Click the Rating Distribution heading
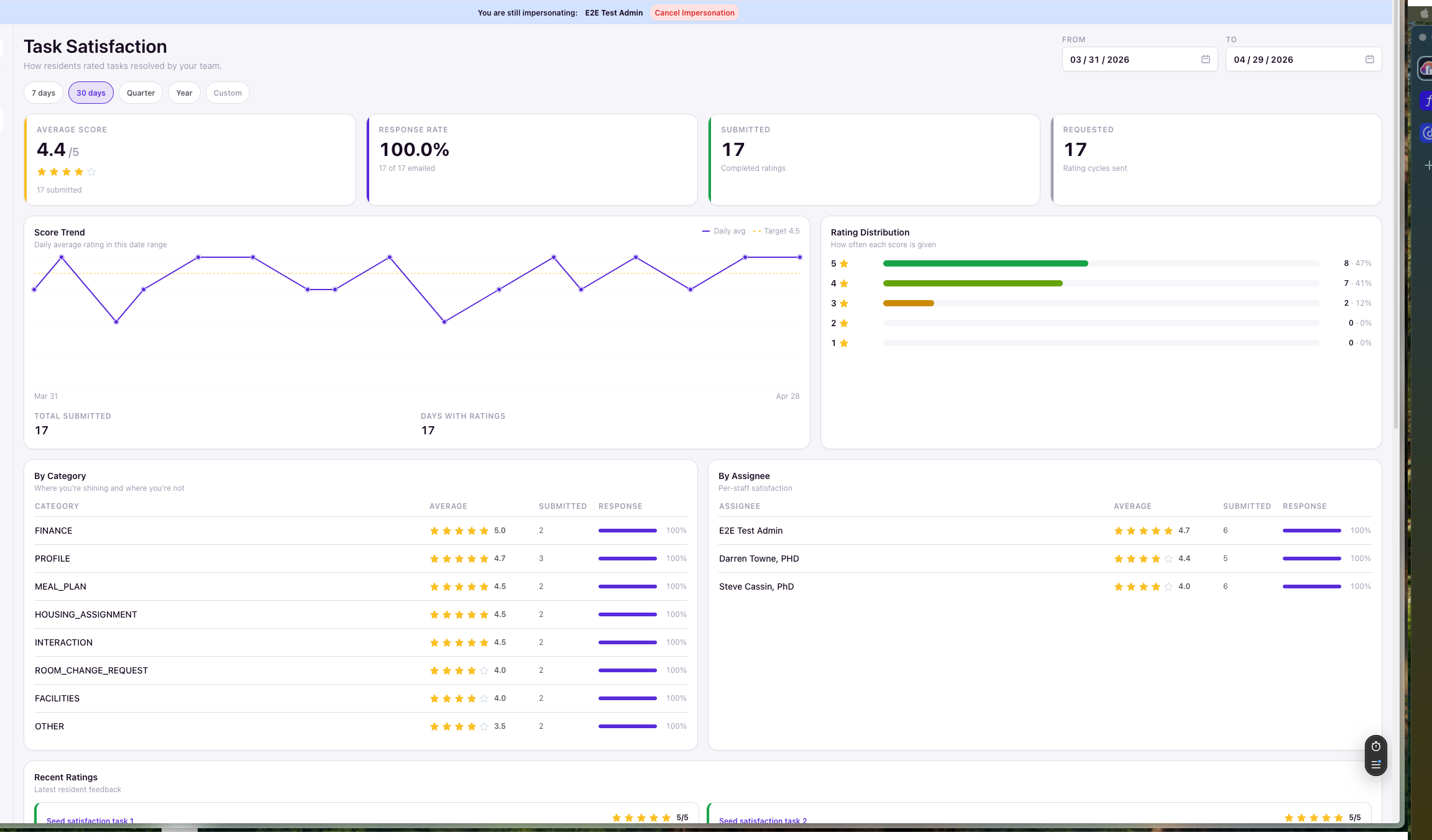 pyautogui.click(x=870, y=232)
